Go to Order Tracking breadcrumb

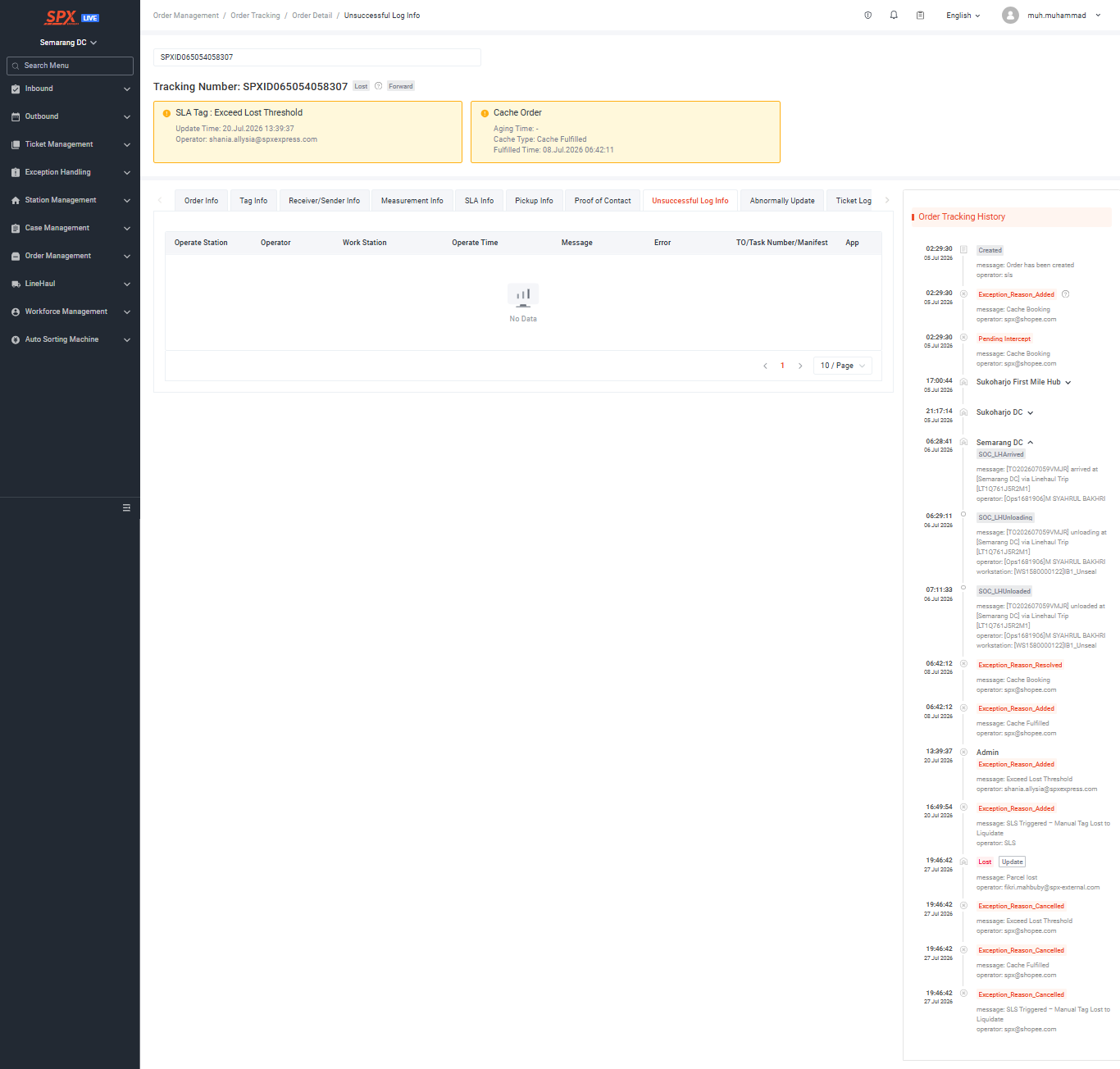pos(255,16)
